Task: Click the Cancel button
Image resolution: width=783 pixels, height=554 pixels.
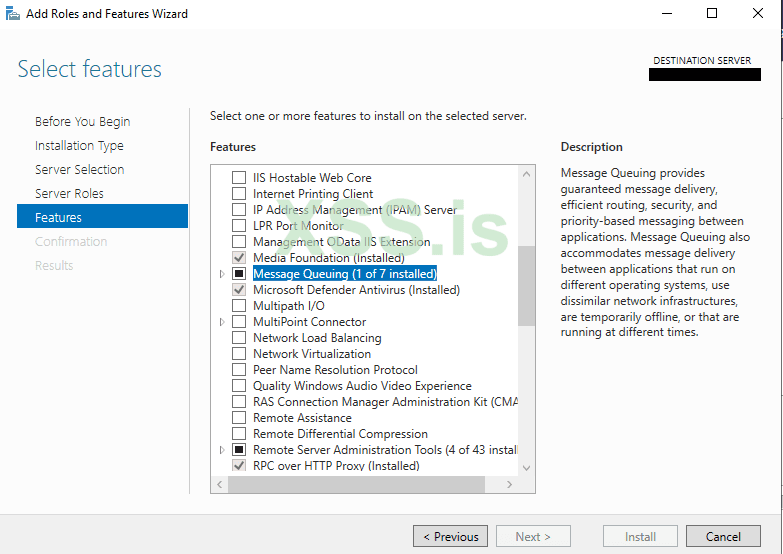Action: coord(723,537)
